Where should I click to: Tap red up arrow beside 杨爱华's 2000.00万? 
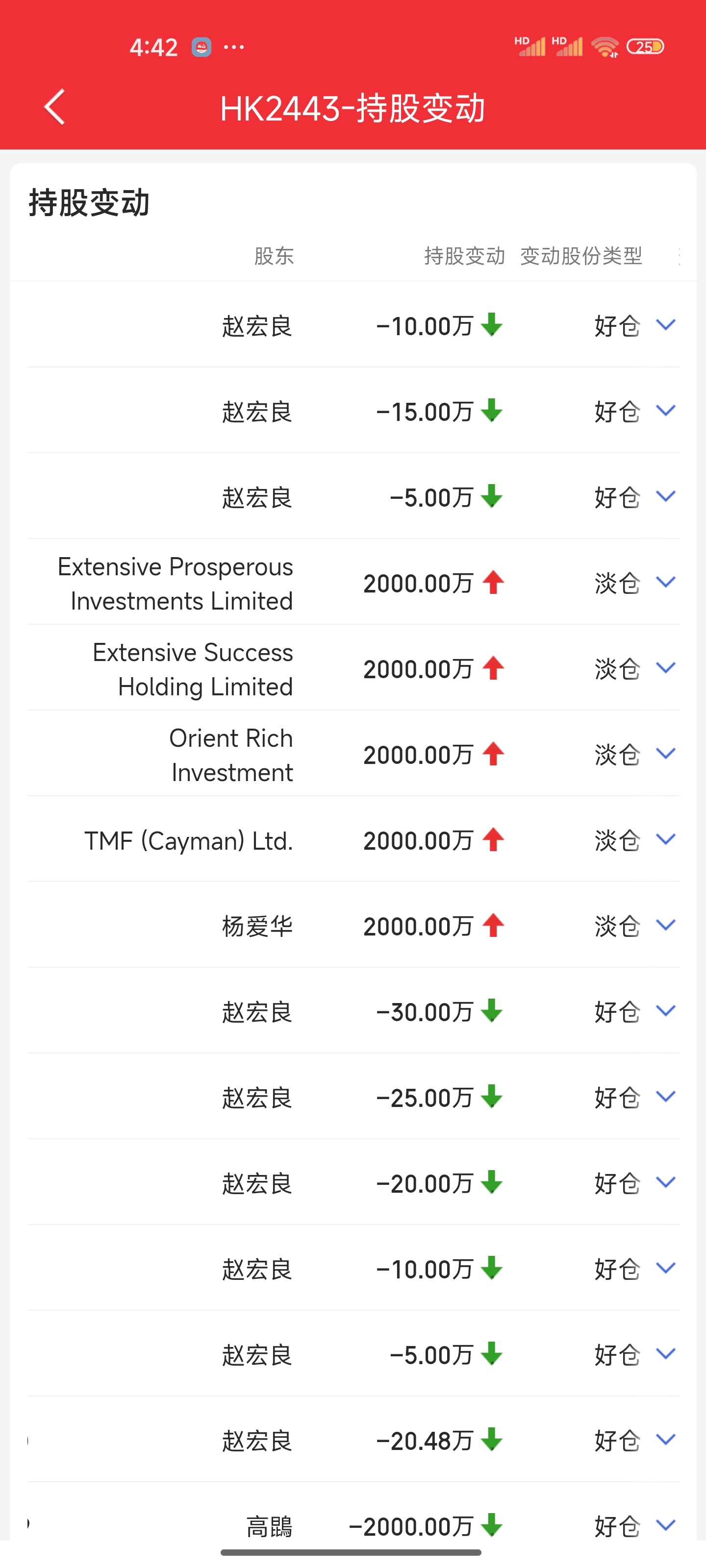(493, 926)
